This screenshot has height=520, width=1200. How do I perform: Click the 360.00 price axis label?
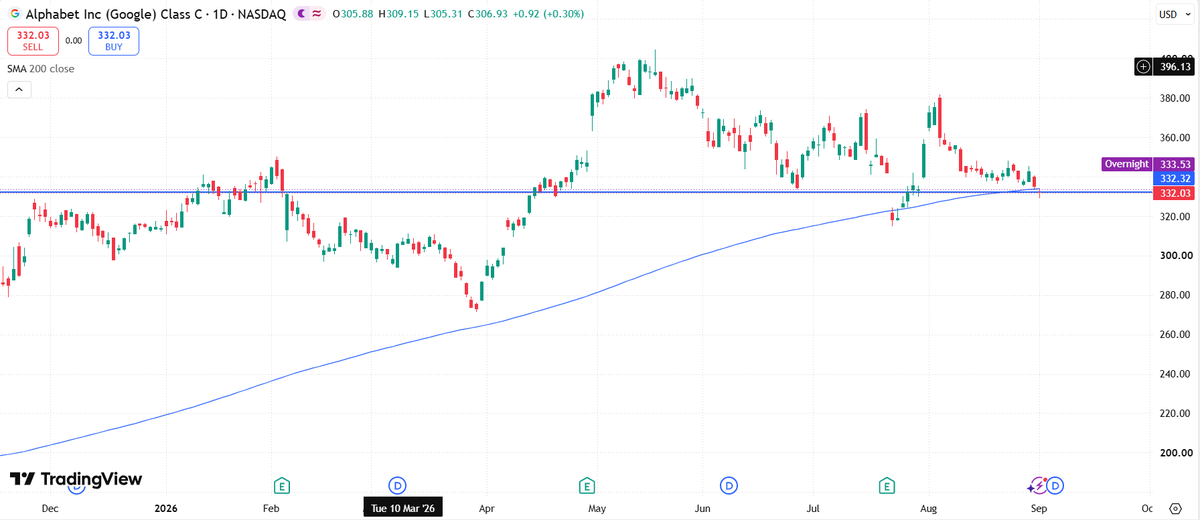(x=1174, y=138)
